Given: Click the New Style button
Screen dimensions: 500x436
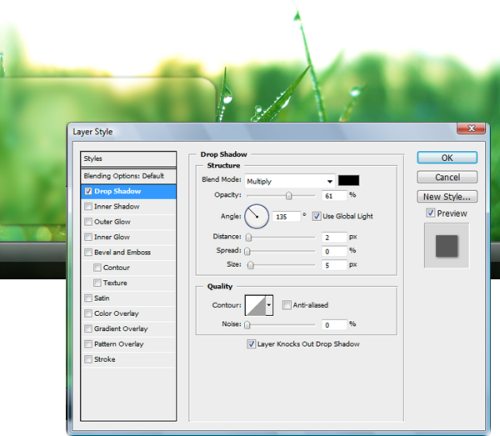Looking at the screenshot, I should (447, 197).
